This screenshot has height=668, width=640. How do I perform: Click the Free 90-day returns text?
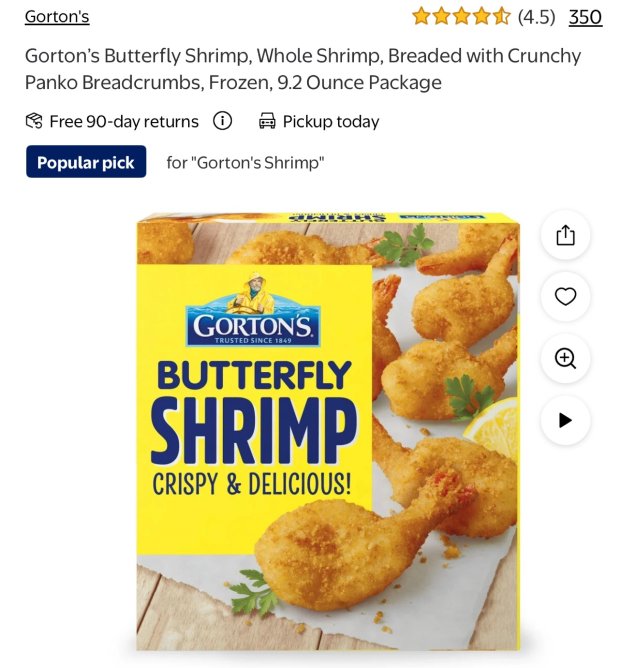click(x=124, y=121)
